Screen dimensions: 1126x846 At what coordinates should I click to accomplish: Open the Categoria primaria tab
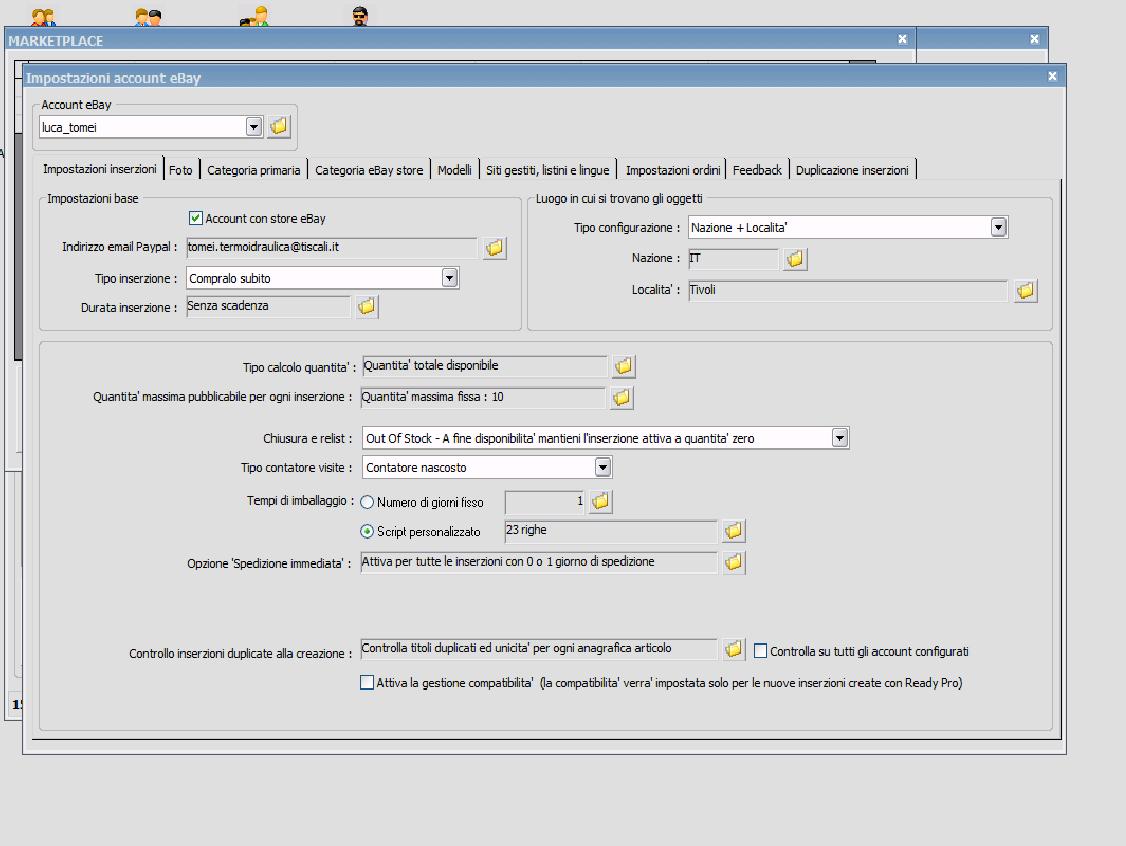[x=253, y=170]
